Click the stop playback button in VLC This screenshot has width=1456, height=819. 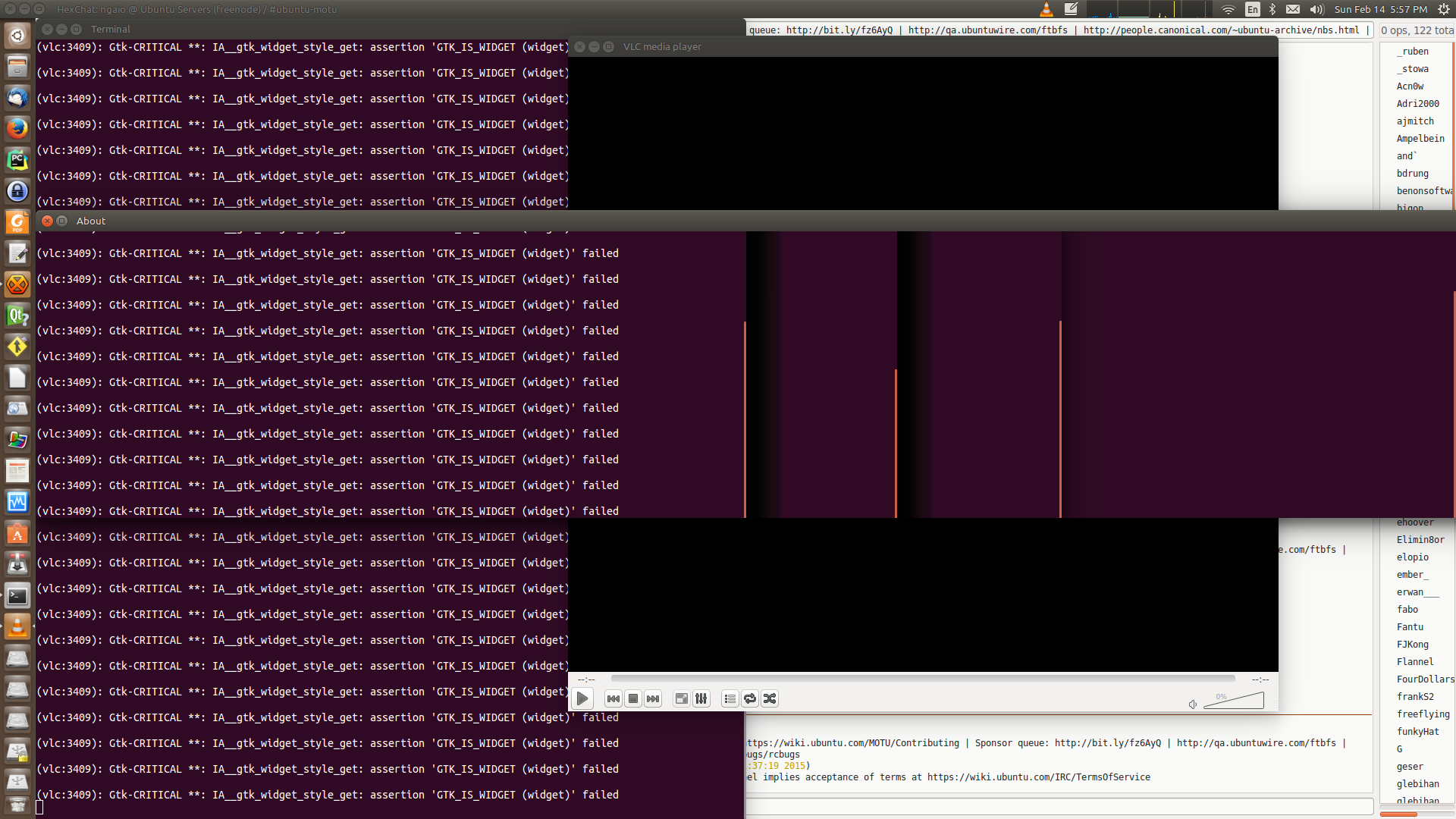[633, 698]
